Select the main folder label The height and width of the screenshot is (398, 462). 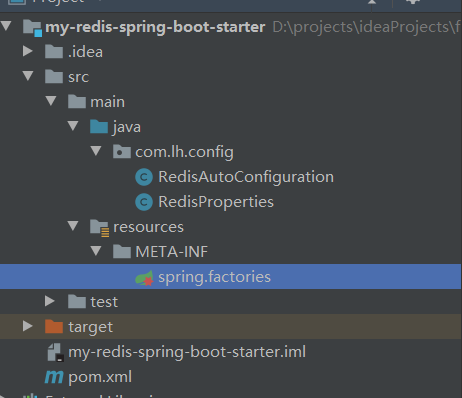pyautogui.click(x=108, y=102)
